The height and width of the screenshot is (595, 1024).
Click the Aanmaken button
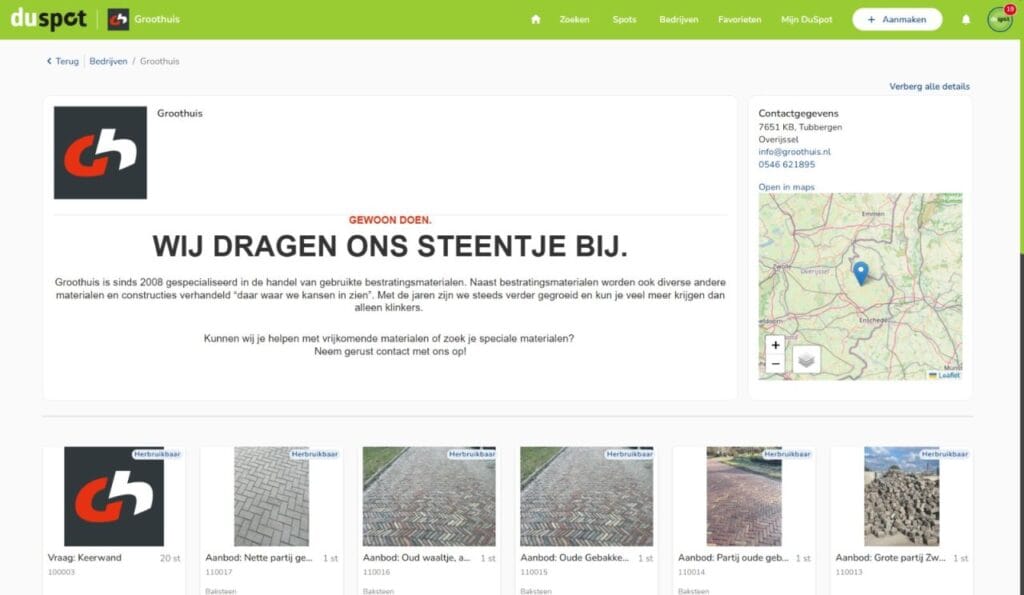point(897,20)
